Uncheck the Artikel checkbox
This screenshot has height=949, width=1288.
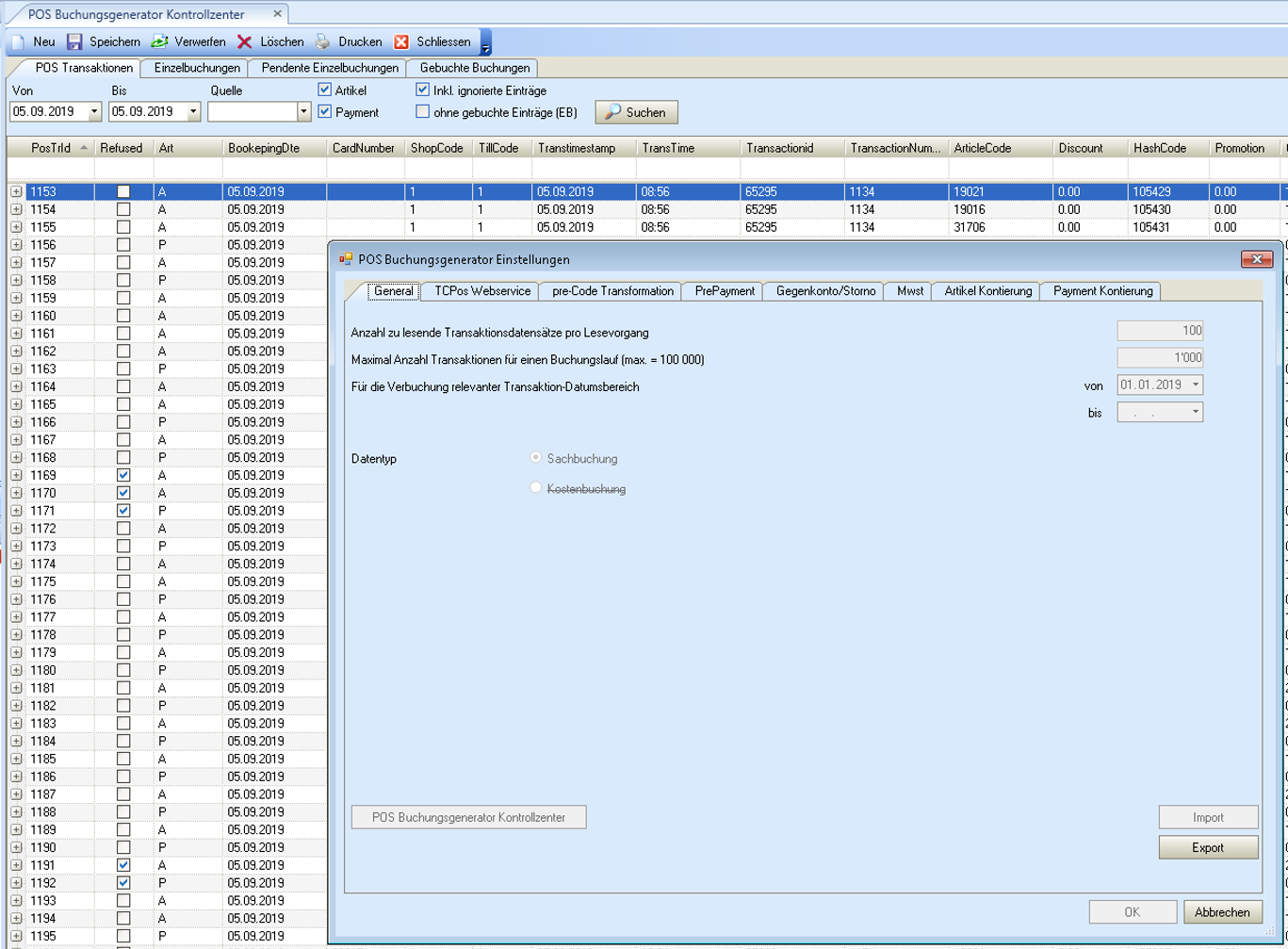[325, 90]
